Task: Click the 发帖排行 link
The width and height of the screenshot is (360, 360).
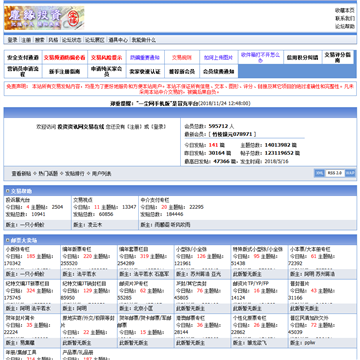Action: [75, 173]
